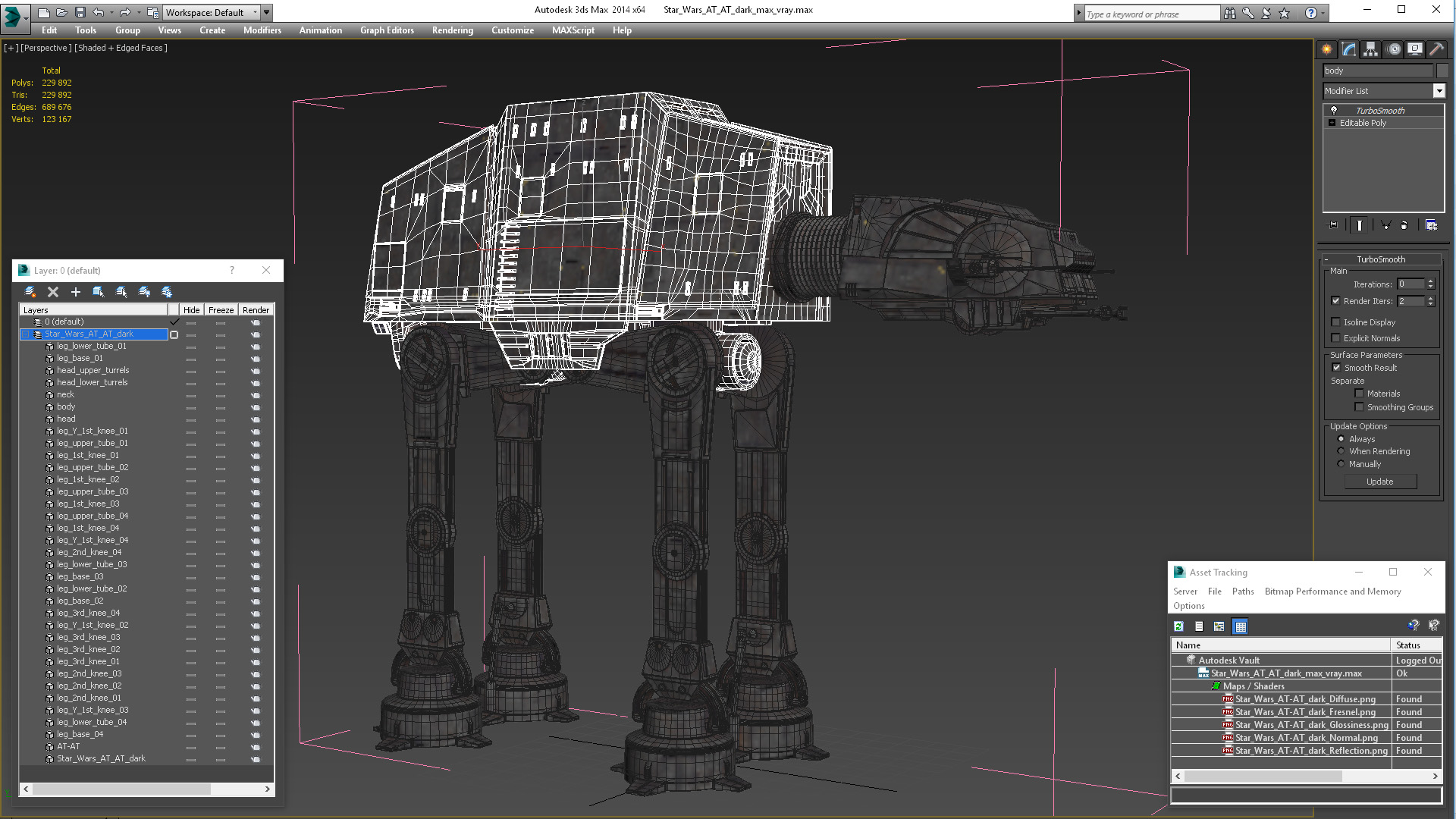
Task: Select When Rendering update option
Action: [x=1341, y=451]
